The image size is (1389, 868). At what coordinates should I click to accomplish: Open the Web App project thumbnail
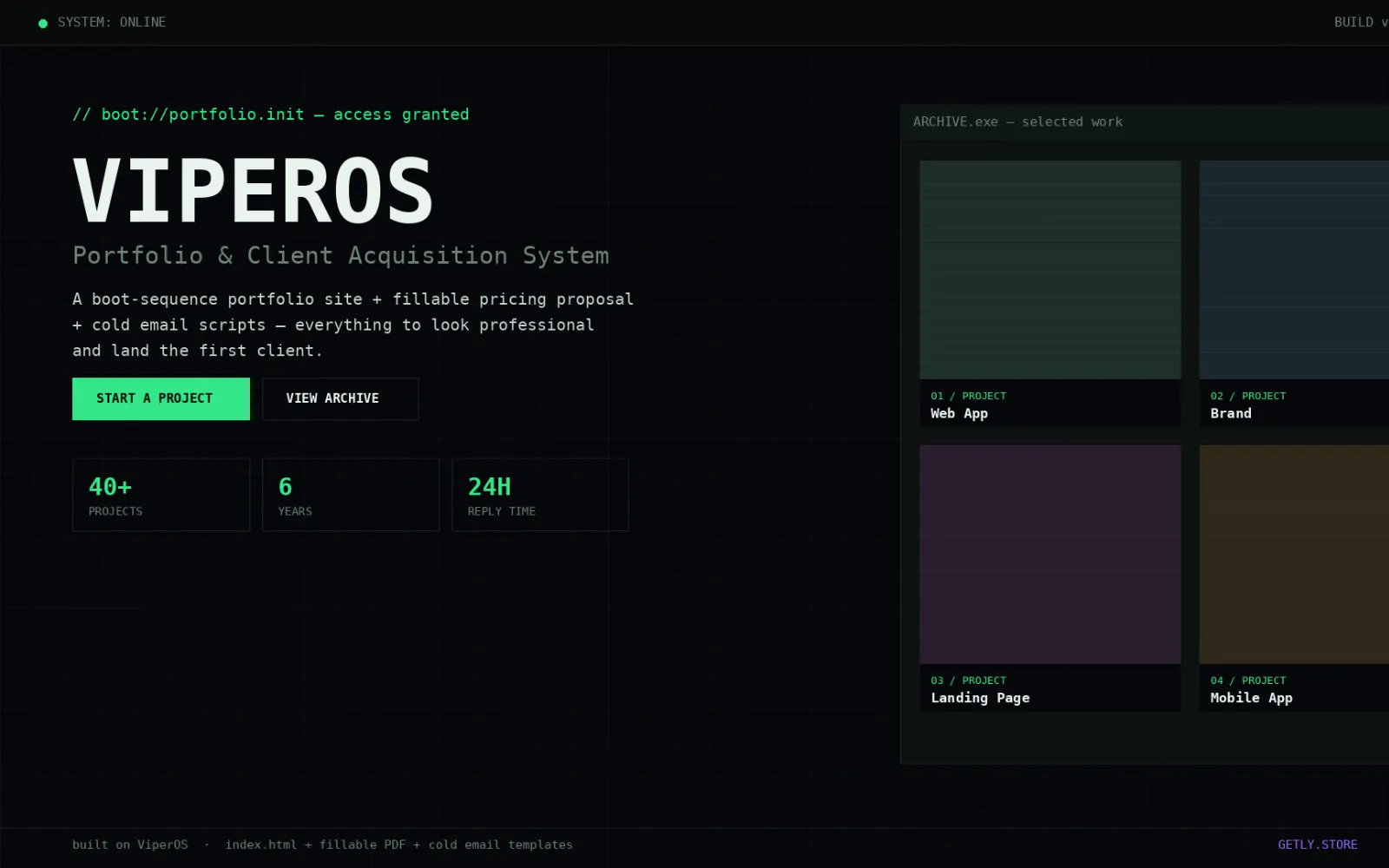coord(1050,269)
